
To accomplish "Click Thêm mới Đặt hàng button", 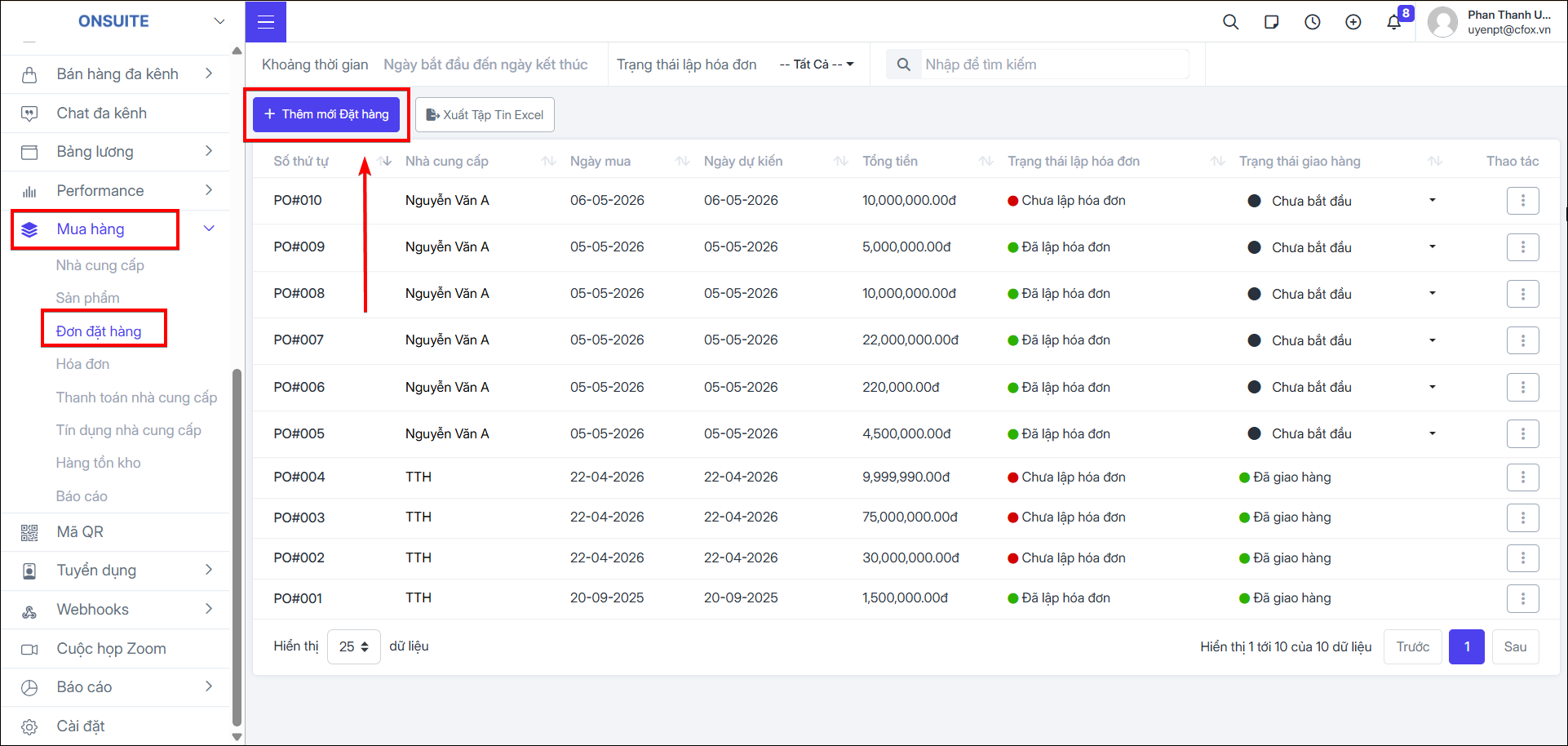I will coord(326,114).
